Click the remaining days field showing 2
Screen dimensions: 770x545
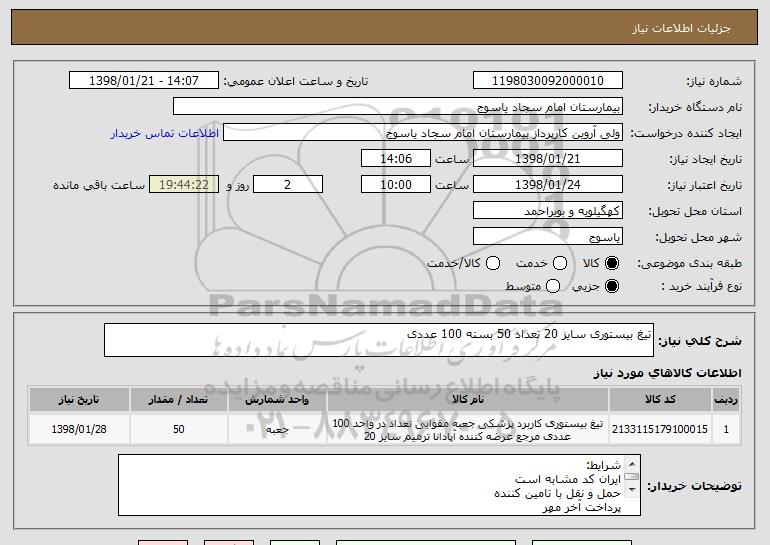point(288,185)
